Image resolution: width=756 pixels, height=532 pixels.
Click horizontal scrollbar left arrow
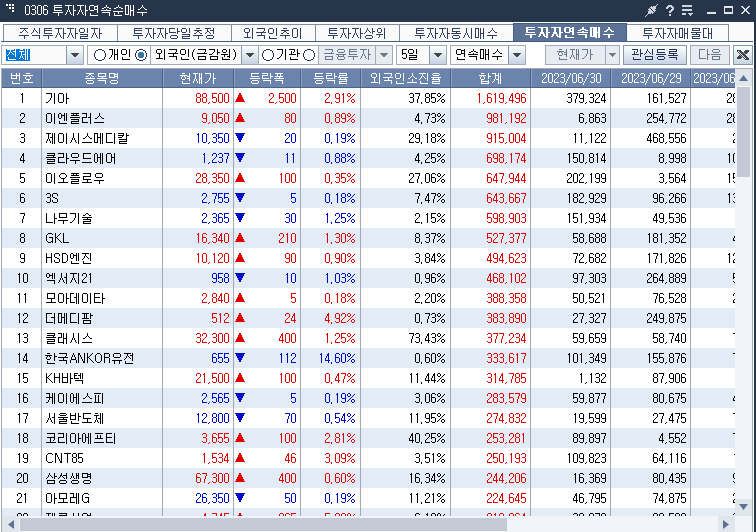pos(11,524)
